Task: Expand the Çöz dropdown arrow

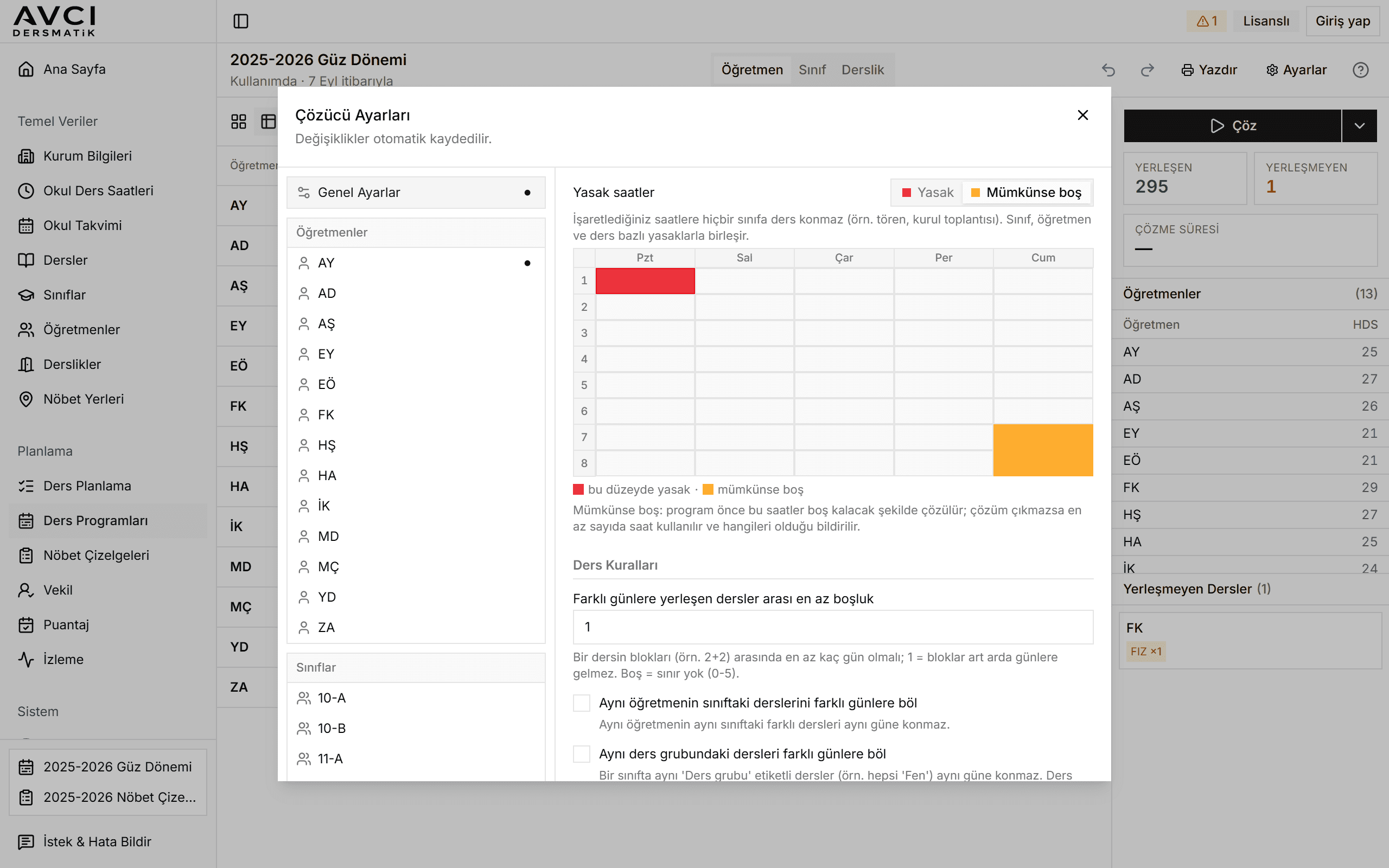Action: [1359, 126]
